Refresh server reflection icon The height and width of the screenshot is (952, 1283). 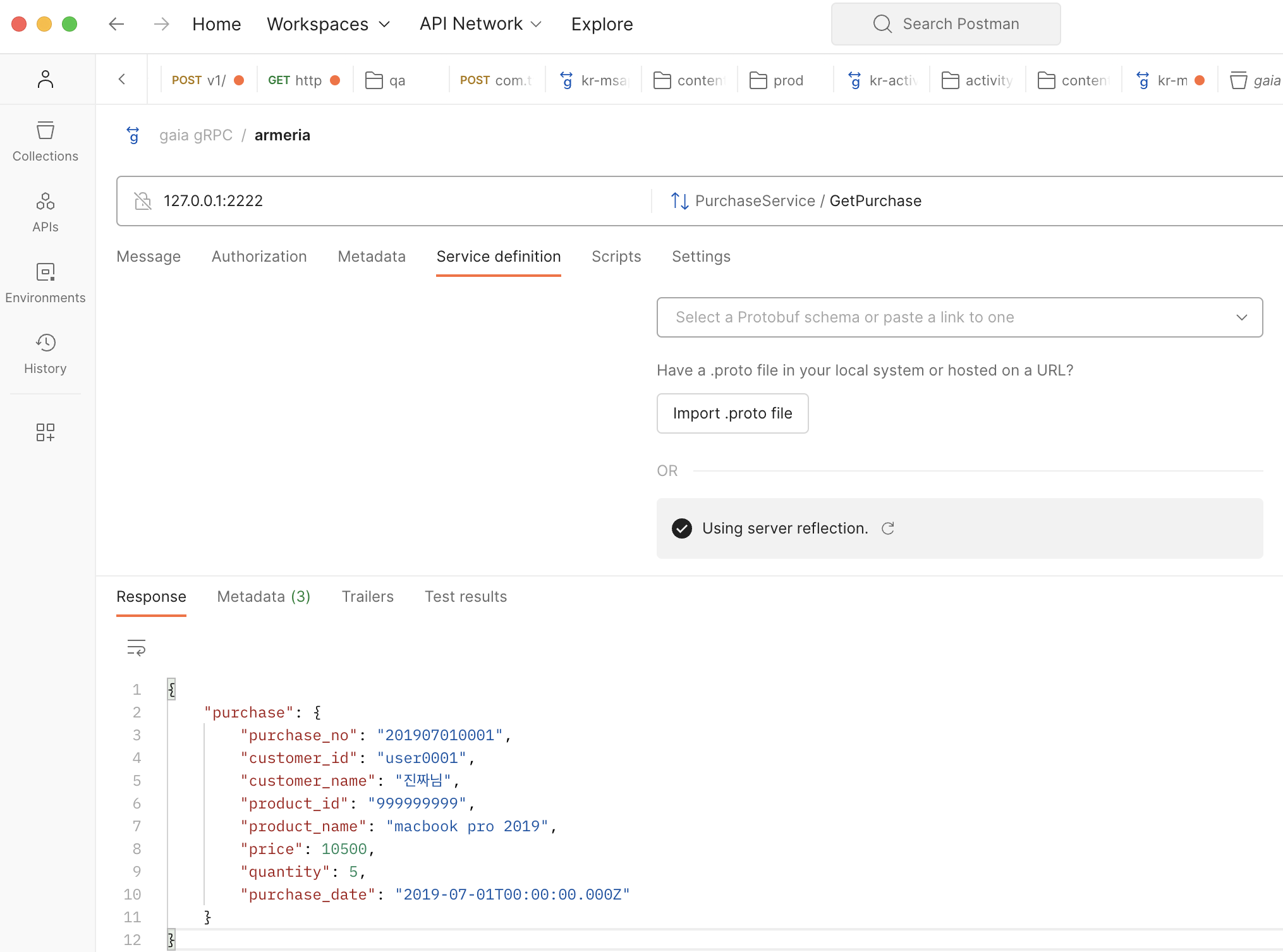tap(888, 528)
